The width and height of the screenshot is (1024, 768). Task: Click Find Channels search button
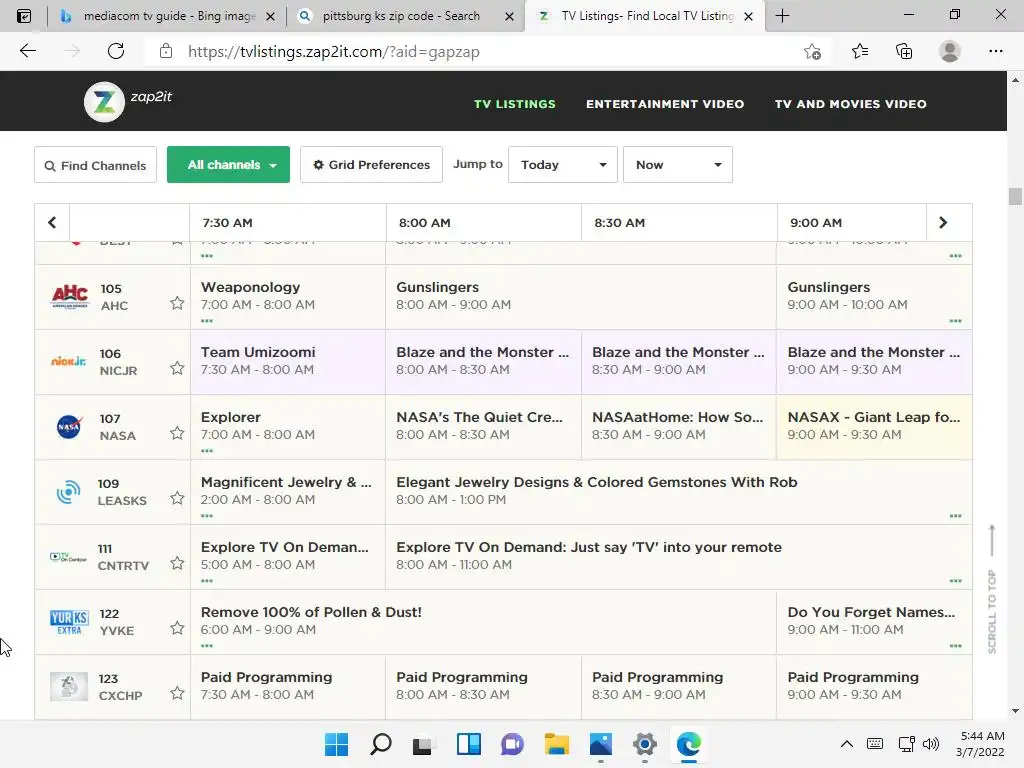(95, 165)
